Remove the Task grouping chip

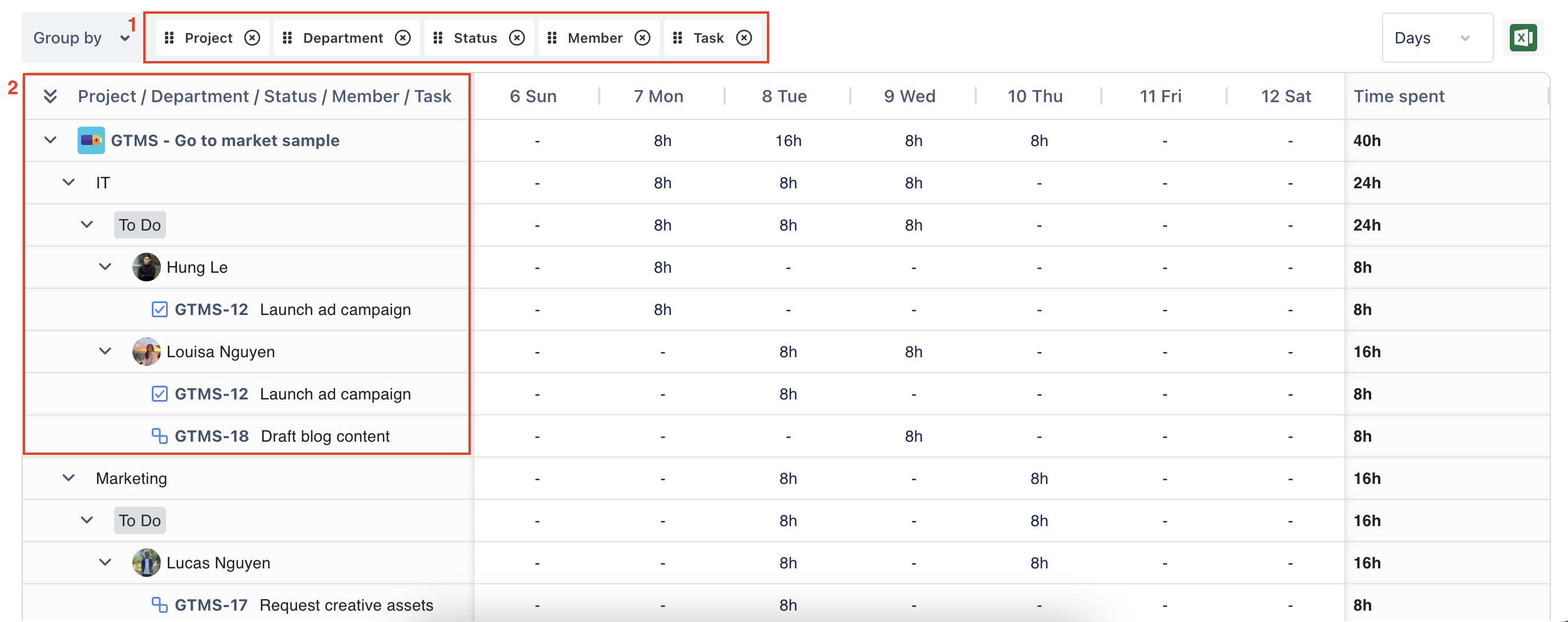(744, 38)
